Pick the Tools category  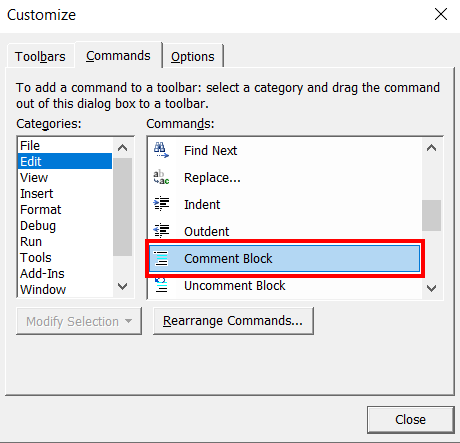coord(65,257)
